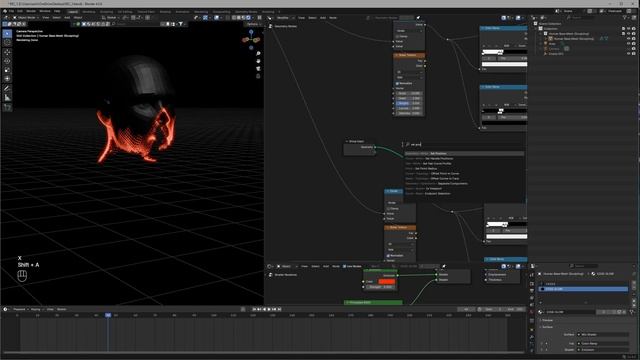The image size is (640, 360).
Task: Click the Blender logo icon in menu bar
Action: point(4,11)
